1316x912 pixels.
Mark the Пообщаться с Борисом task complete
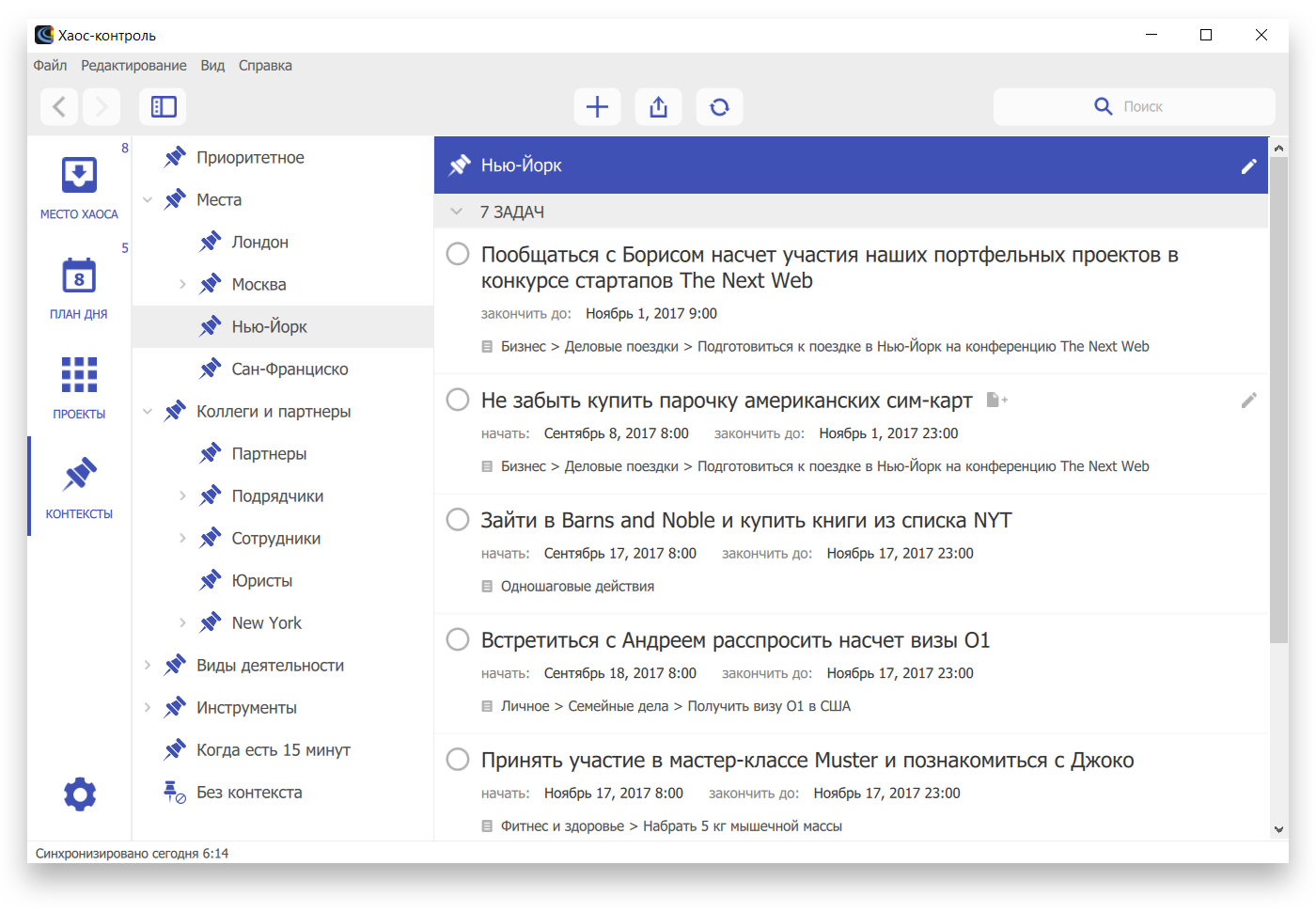(458, 254)
